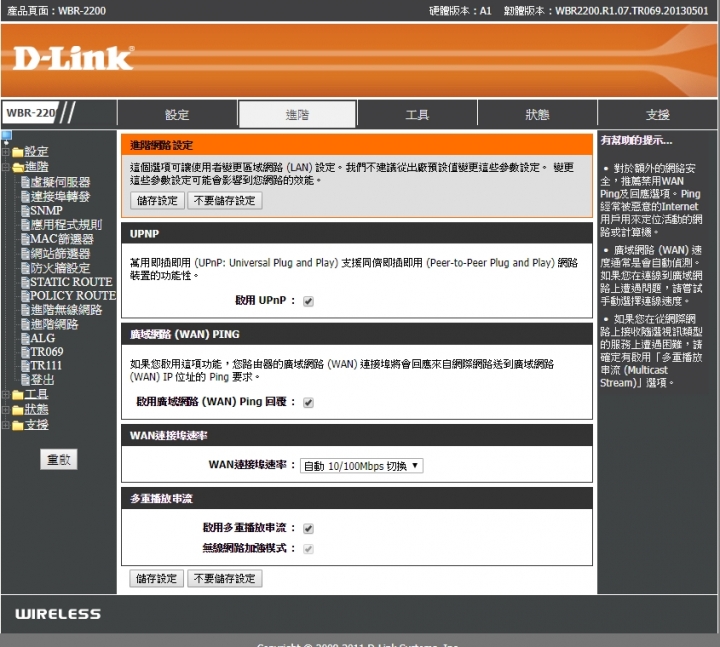
Task: Click top 儲存設定 button
Action: tap(157, 201)
